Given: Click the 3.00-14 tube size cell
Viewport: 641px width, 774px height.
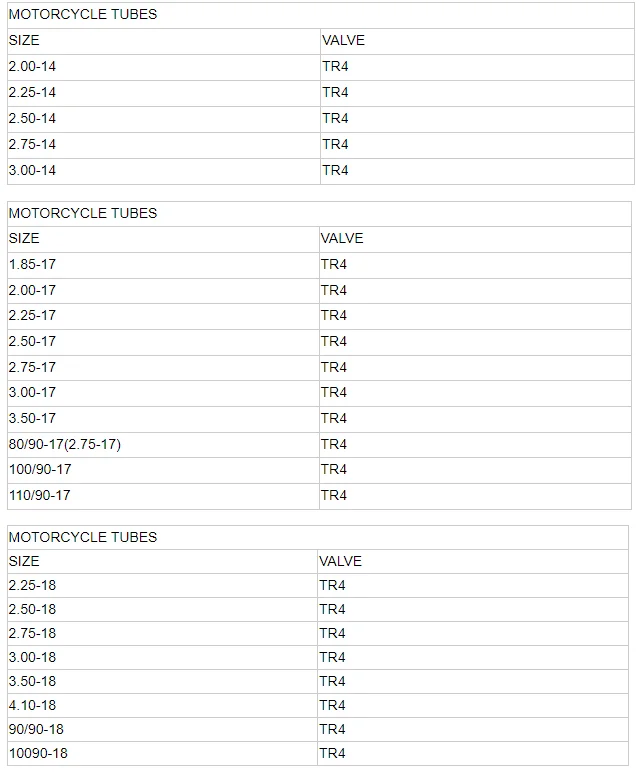Looking at the screenshot, I should [164, 171].
